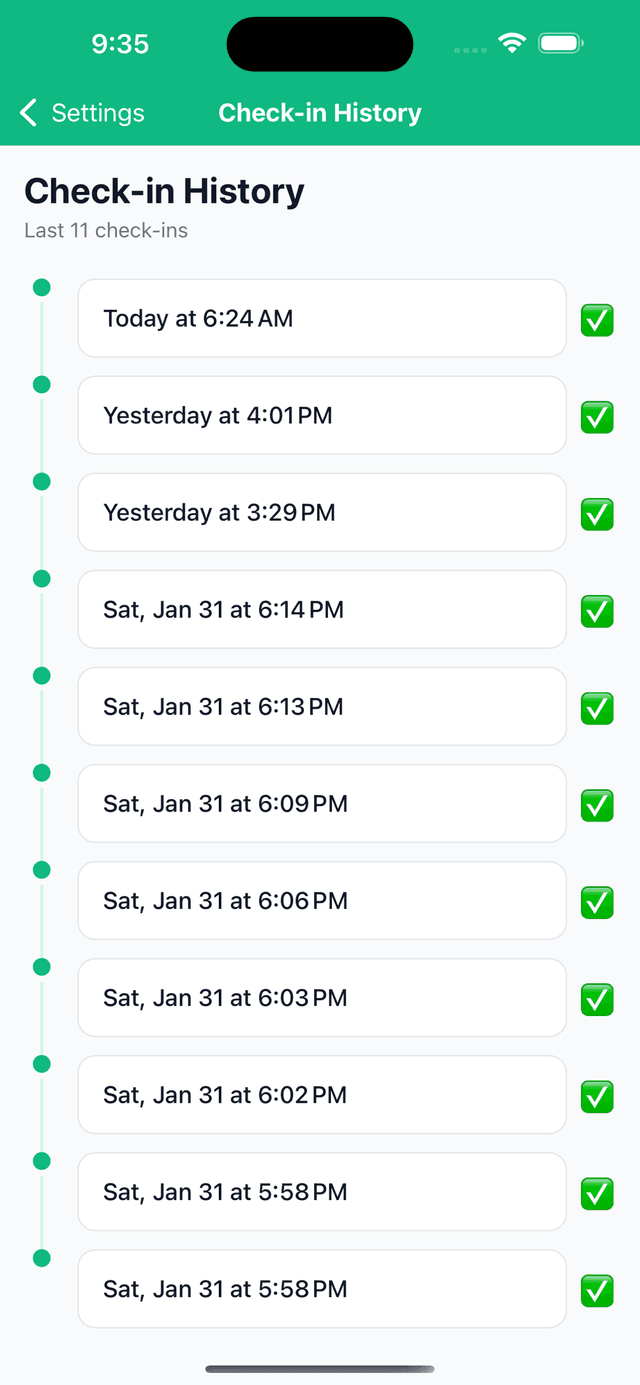This screenshot has width=640, height=1385.
Task: Open the Yesterday at 3:29 PM check-in
Action: [x=322, y=512]
